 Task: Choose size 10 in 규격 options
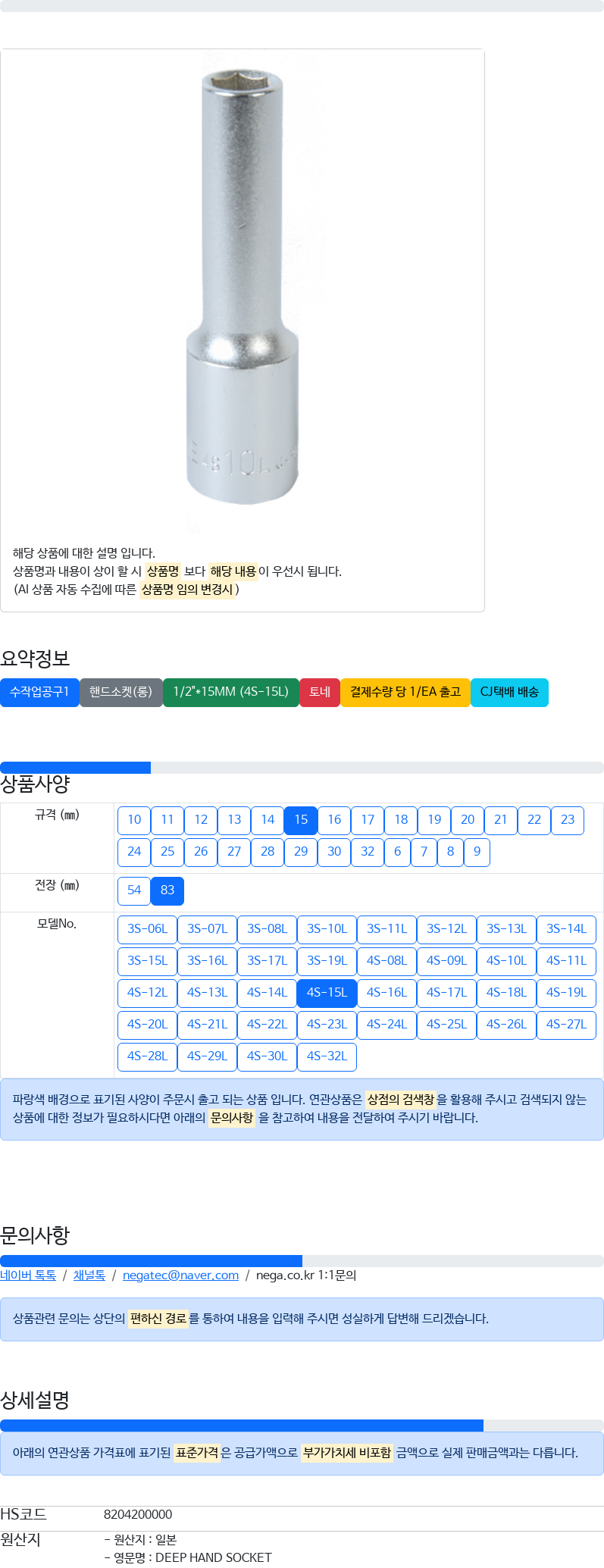tap(134, 820)
